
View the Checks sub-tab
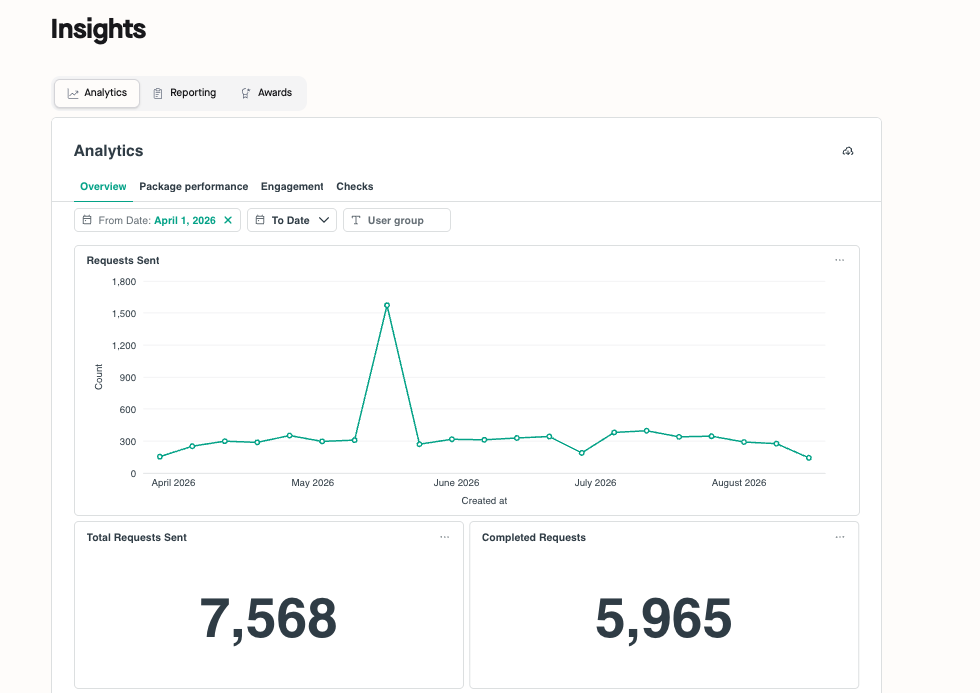[354, 186]
